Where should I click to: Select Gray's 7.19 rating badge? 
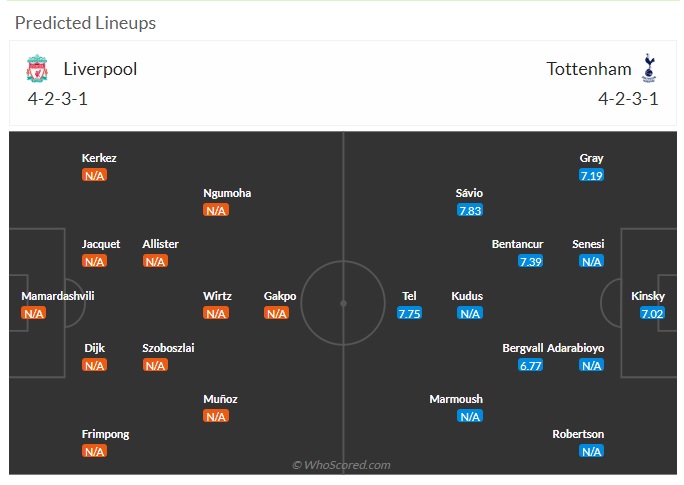tap(592, 175)
